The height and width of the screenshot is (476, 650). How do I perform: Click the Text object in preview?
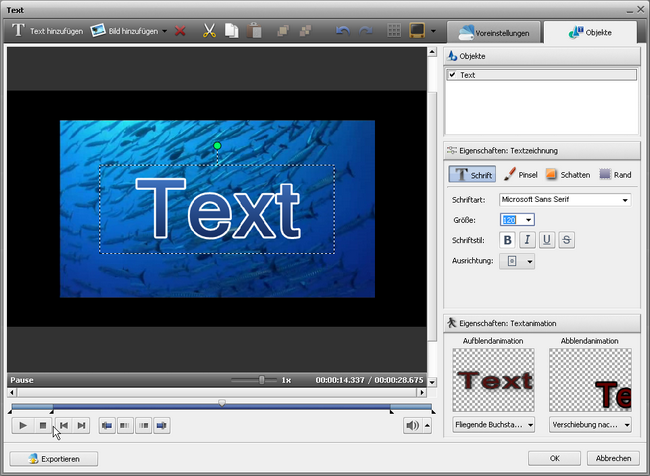tap(217, 209)
